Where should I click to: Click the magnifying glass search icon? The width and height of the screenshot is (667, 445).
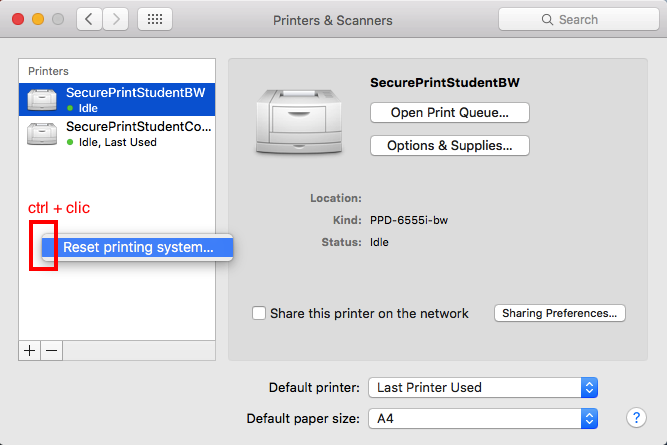tap(548, 20)
